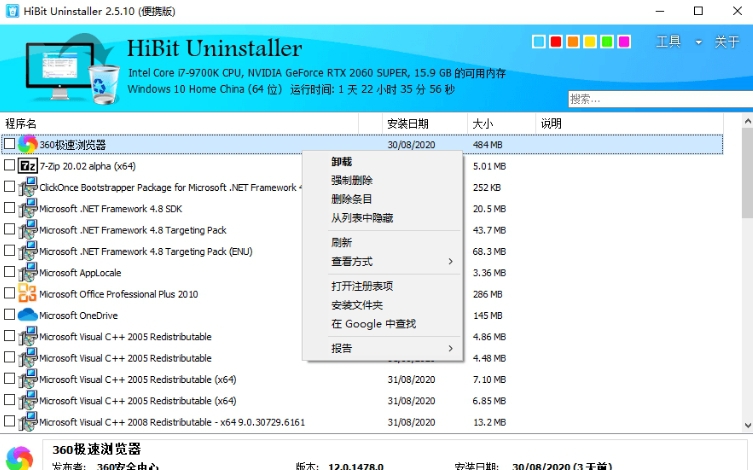Sort by the 程序名 column header

coord(179,124)
